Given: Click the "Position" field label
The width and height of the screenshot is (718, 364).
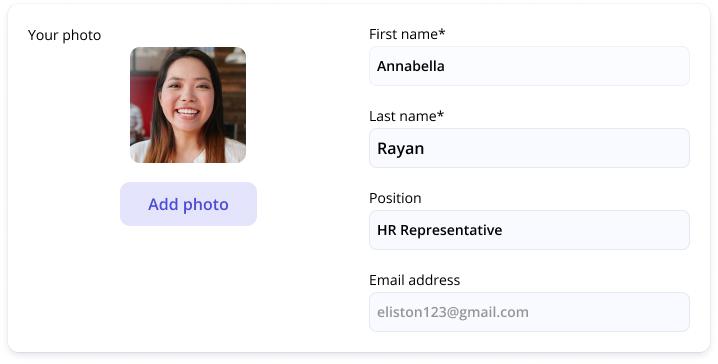Looking at the screenshot, I should (x=395, y=198).
